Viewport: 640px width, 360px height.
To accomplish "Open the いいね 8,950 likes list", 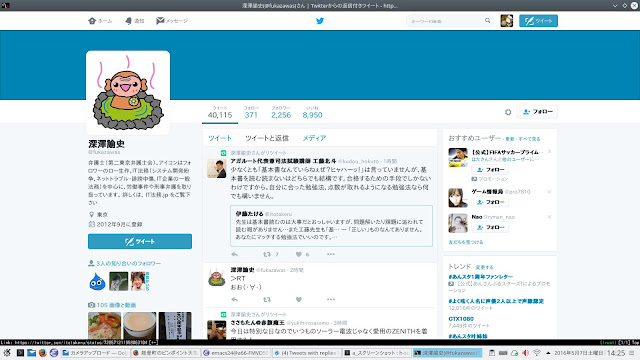I will 312,113.
